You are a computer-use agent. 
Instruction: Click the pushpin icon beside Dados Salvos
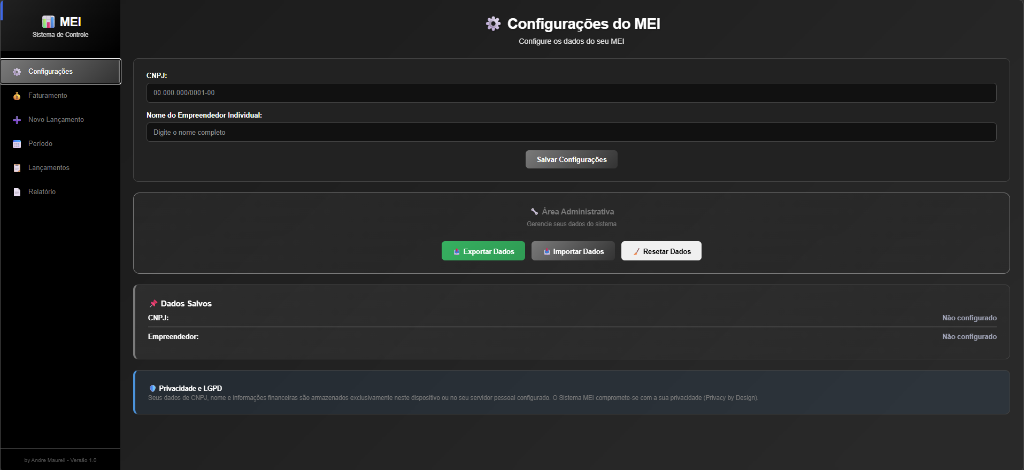153,303
